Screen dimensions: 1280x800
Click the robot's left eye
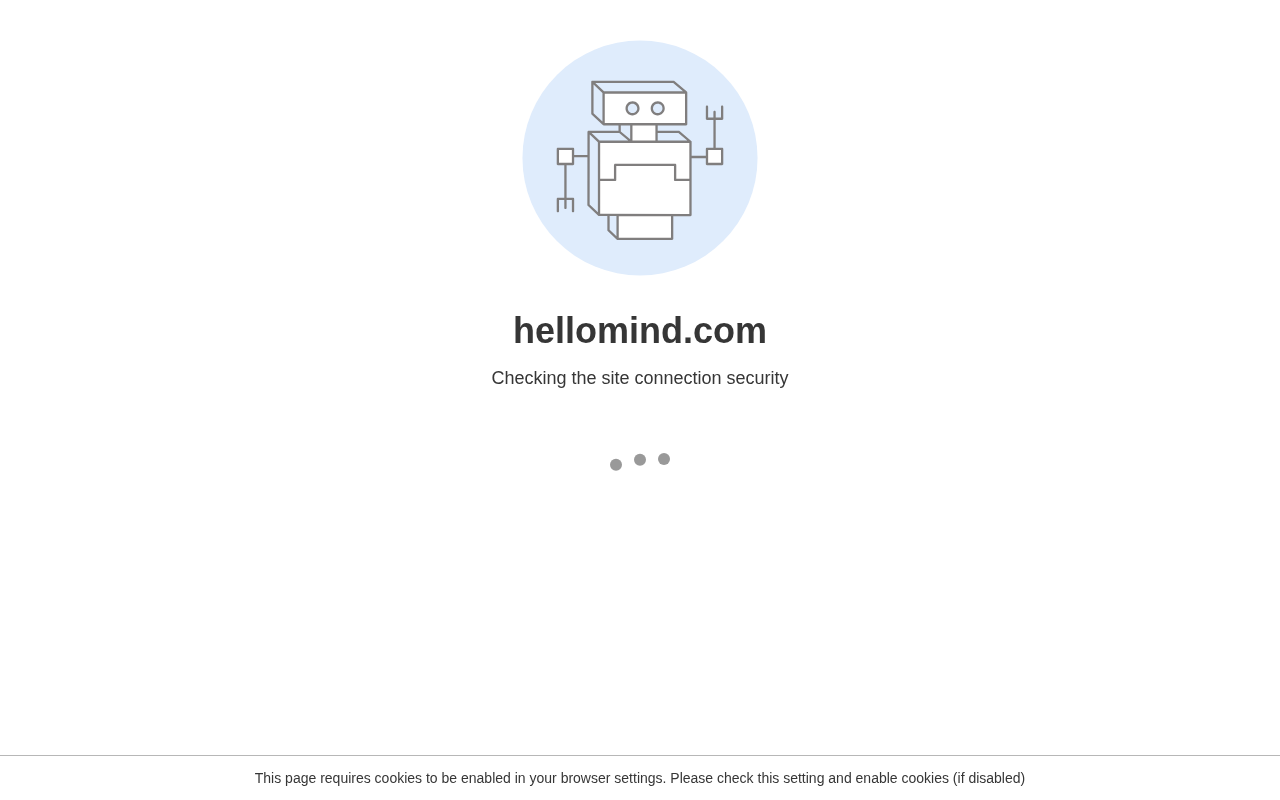tap(632, 108)
